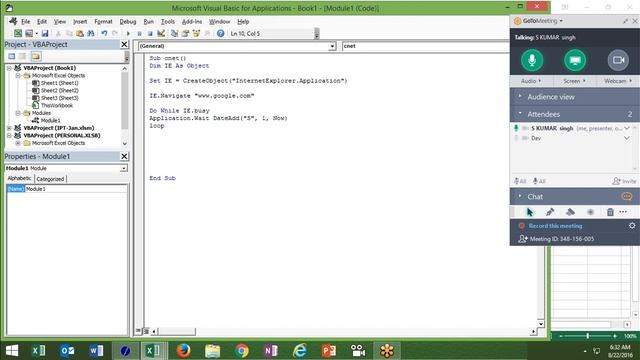The image size is (640, 360).
Task: Click the Excel zoom slider handle
Action: click(x=587, y=336)
